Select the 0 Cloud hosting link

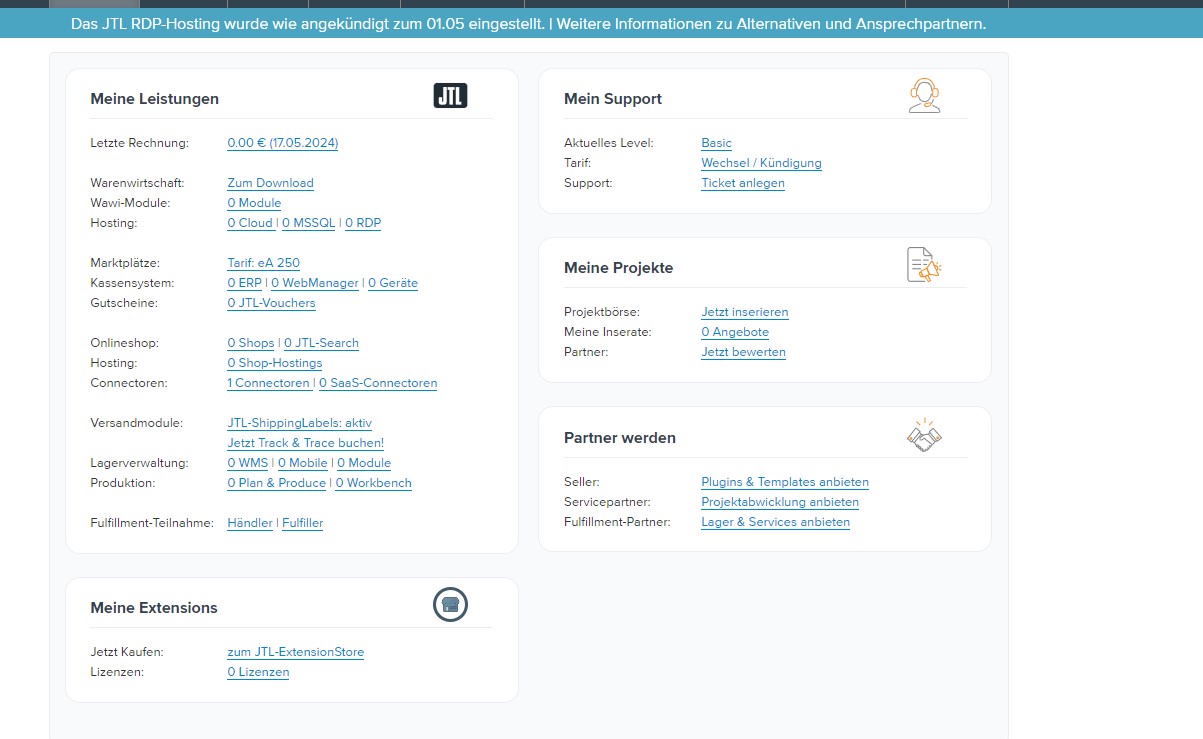pyautogui.click(x=251, y=223)
